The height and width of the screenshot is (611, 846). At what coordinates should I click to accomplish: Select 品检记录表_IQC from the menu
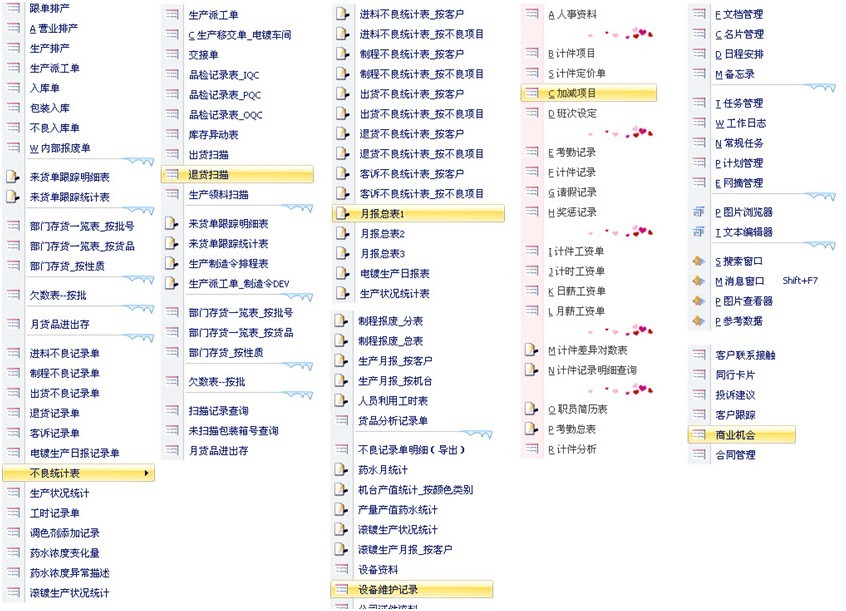point(223,75)
